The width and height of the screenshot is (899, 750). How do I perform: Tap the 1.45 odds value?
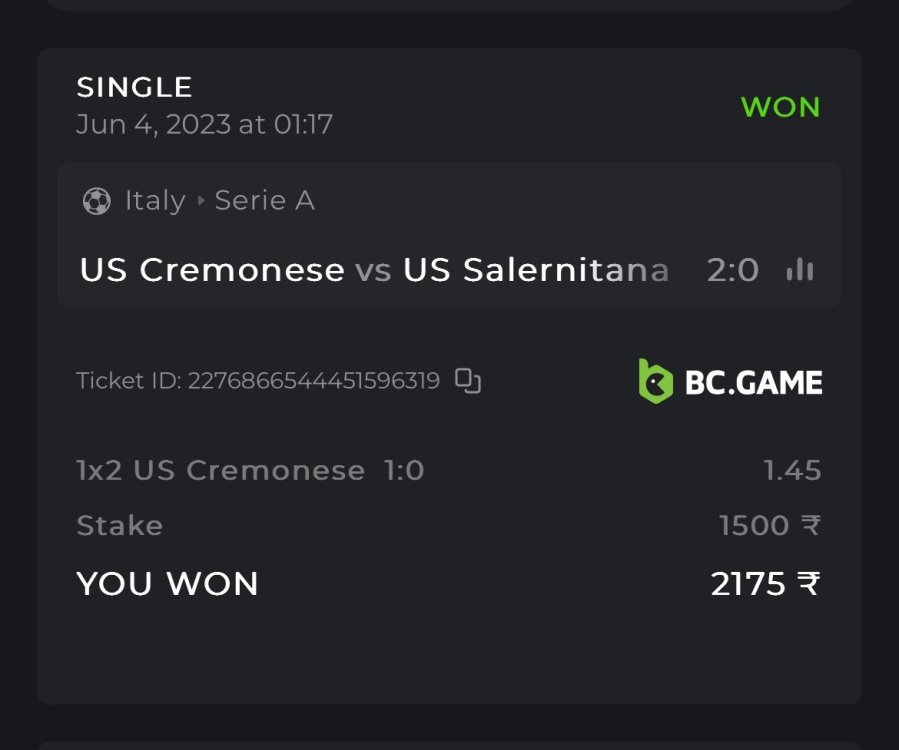click(x=792, y=470)
